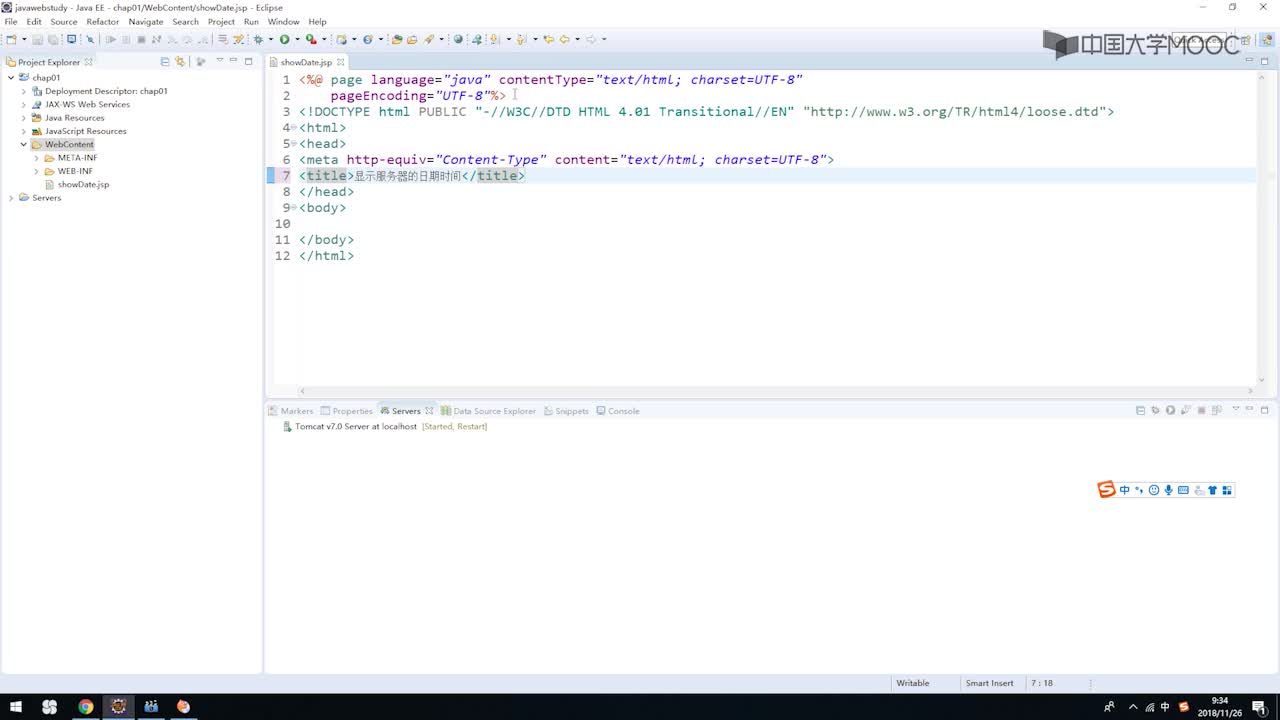This screenshot has width=1280, height=720.
Task: Switch to the Properties tab
Action: click(346, 411)
